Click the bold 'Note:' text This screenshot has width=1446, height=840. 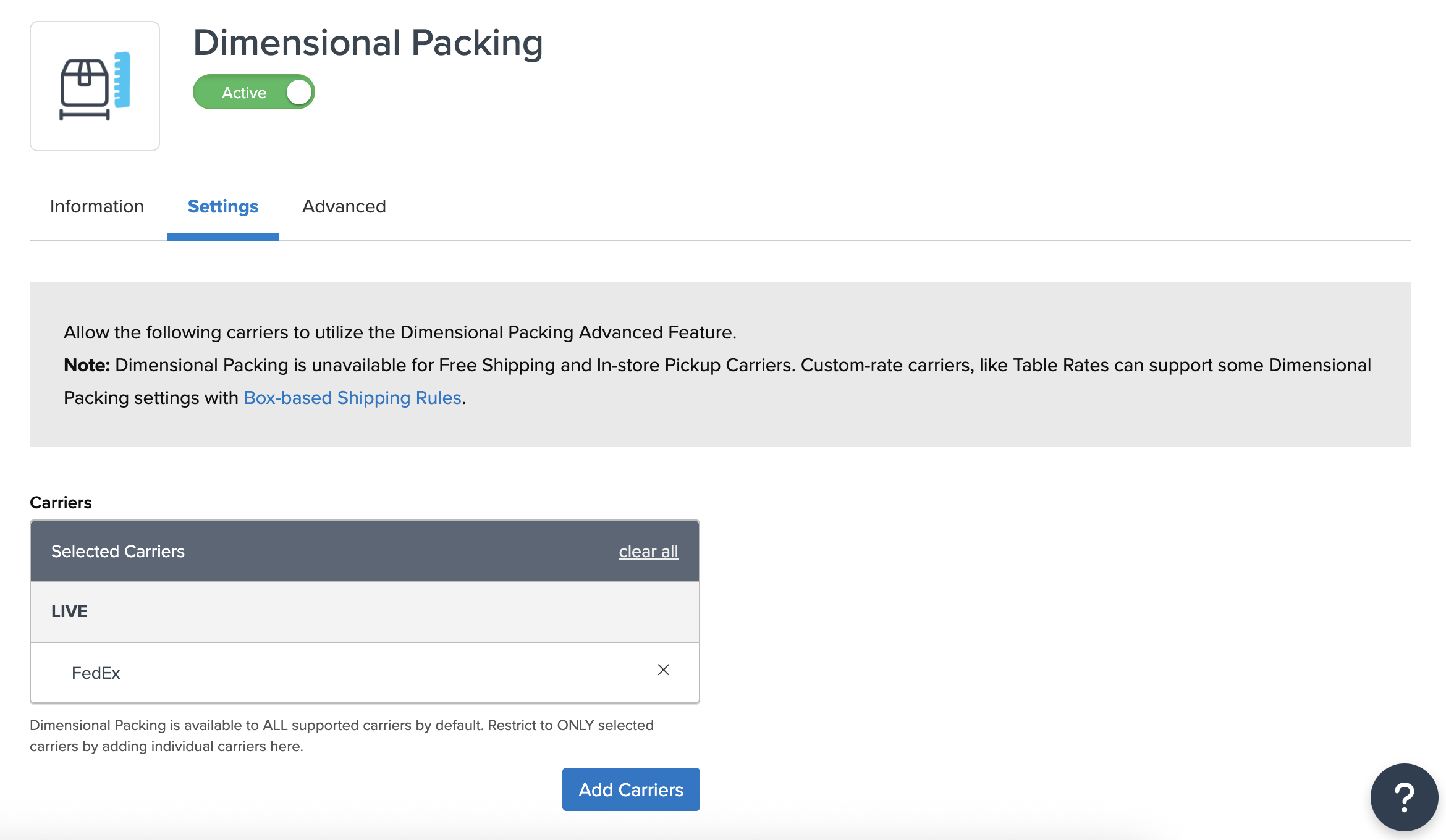pos(87,365)
